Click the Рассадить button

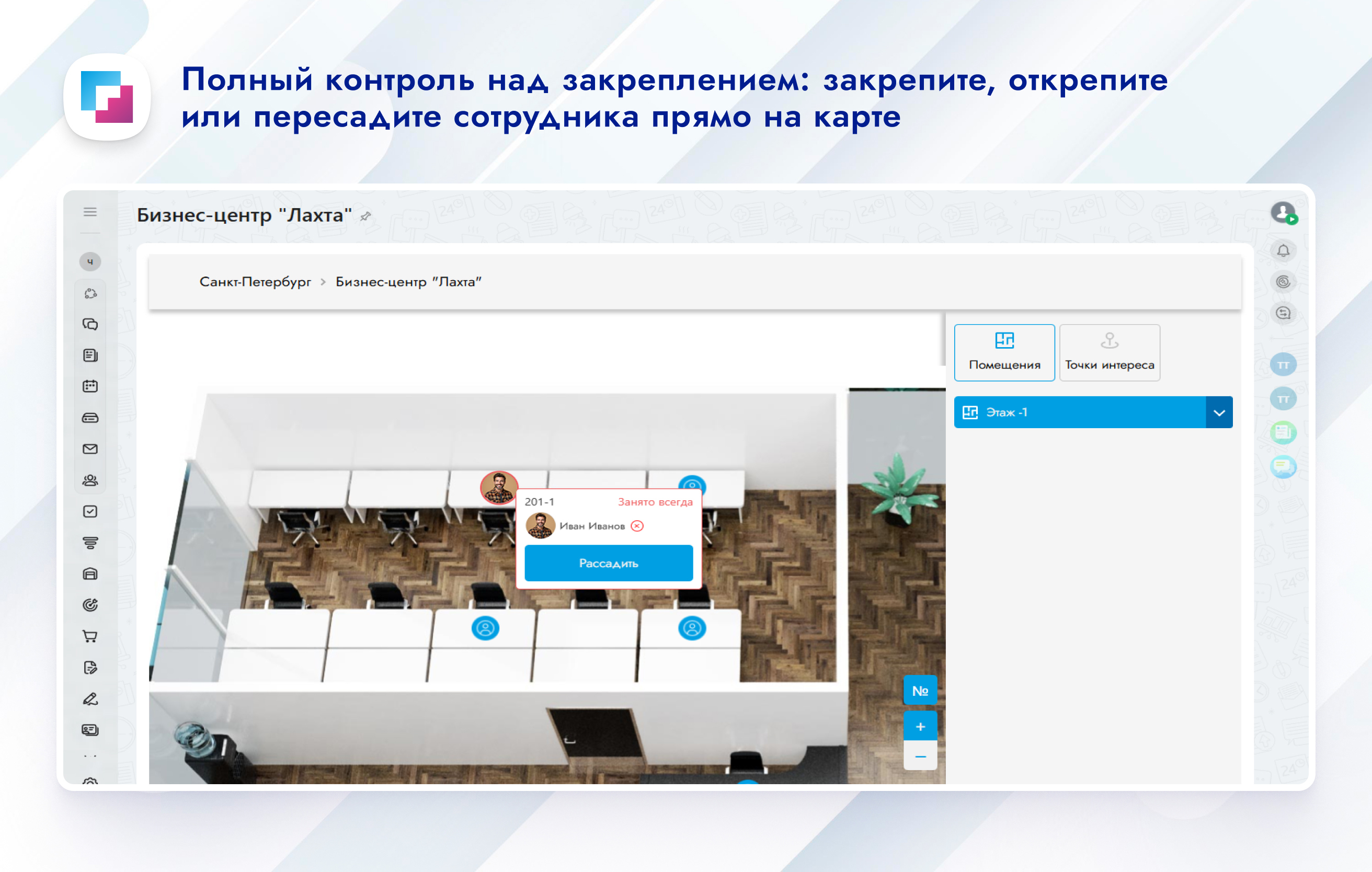tap(609, 563)
